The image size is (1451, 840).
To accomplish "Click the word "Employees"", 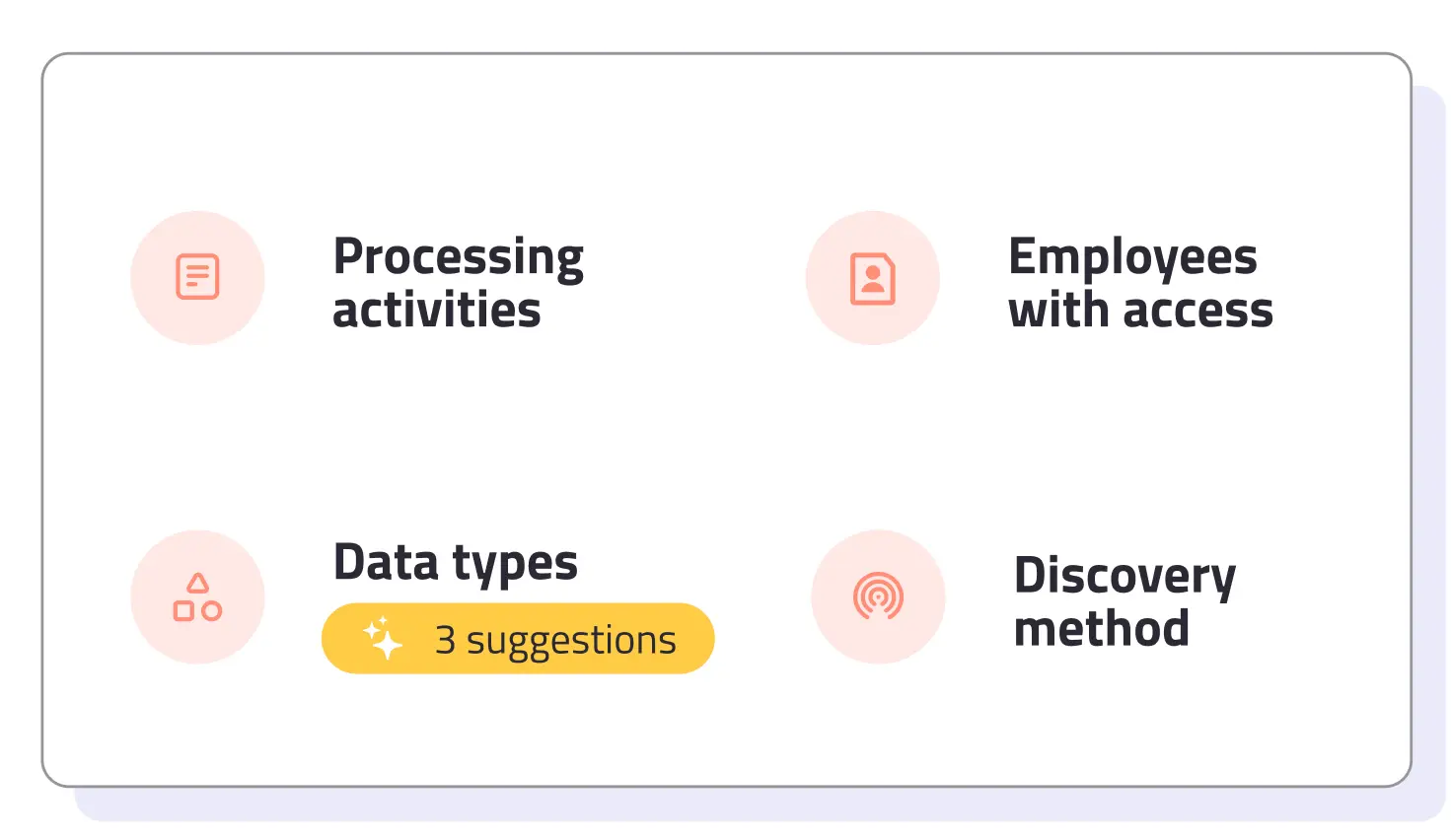I will click(x=1132, y=257).
